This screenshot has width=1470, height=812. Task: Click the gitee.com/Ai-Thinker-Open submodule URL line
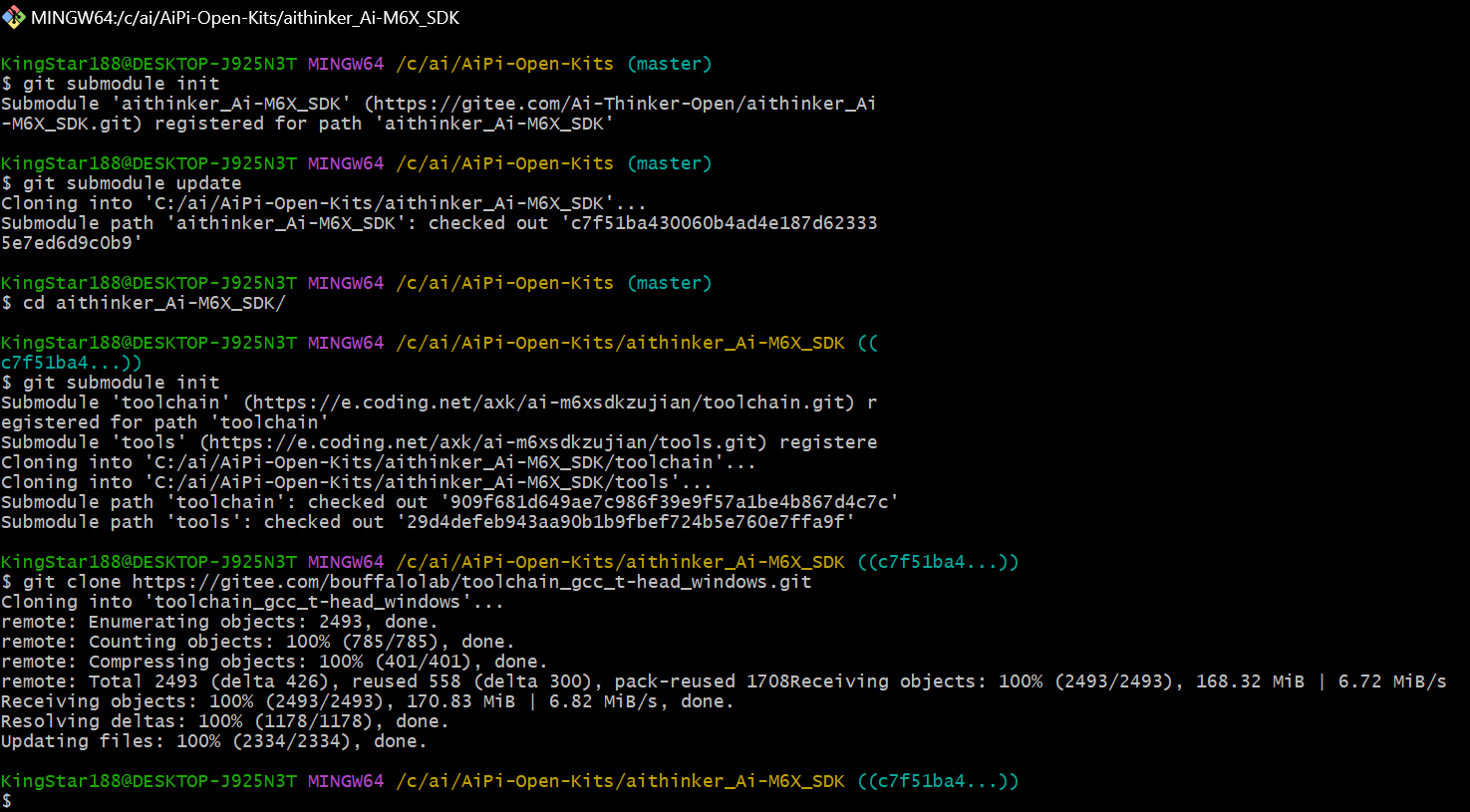click(x=439, y=104)
